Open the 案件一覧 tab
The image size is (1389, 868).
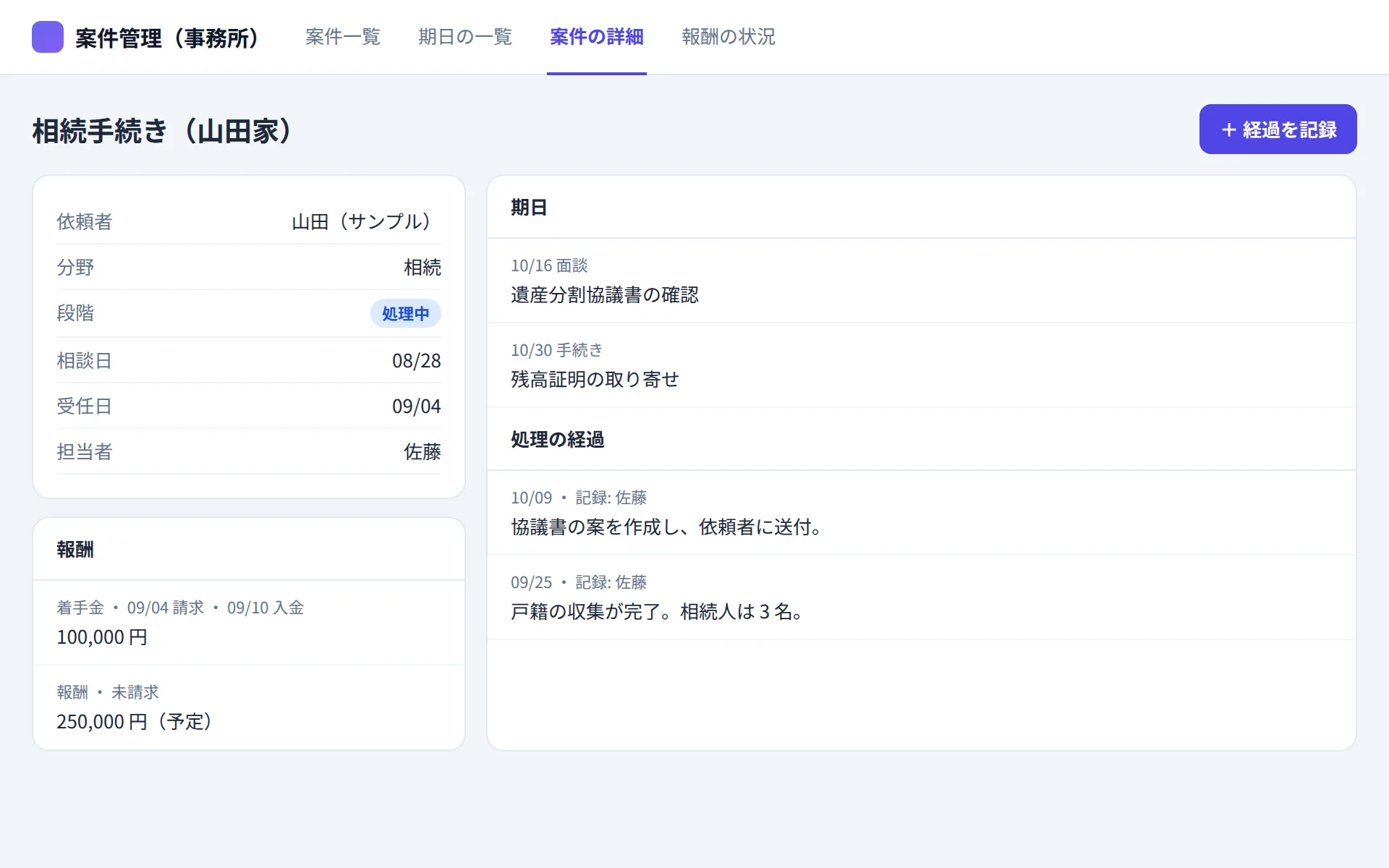coord(343,37)
